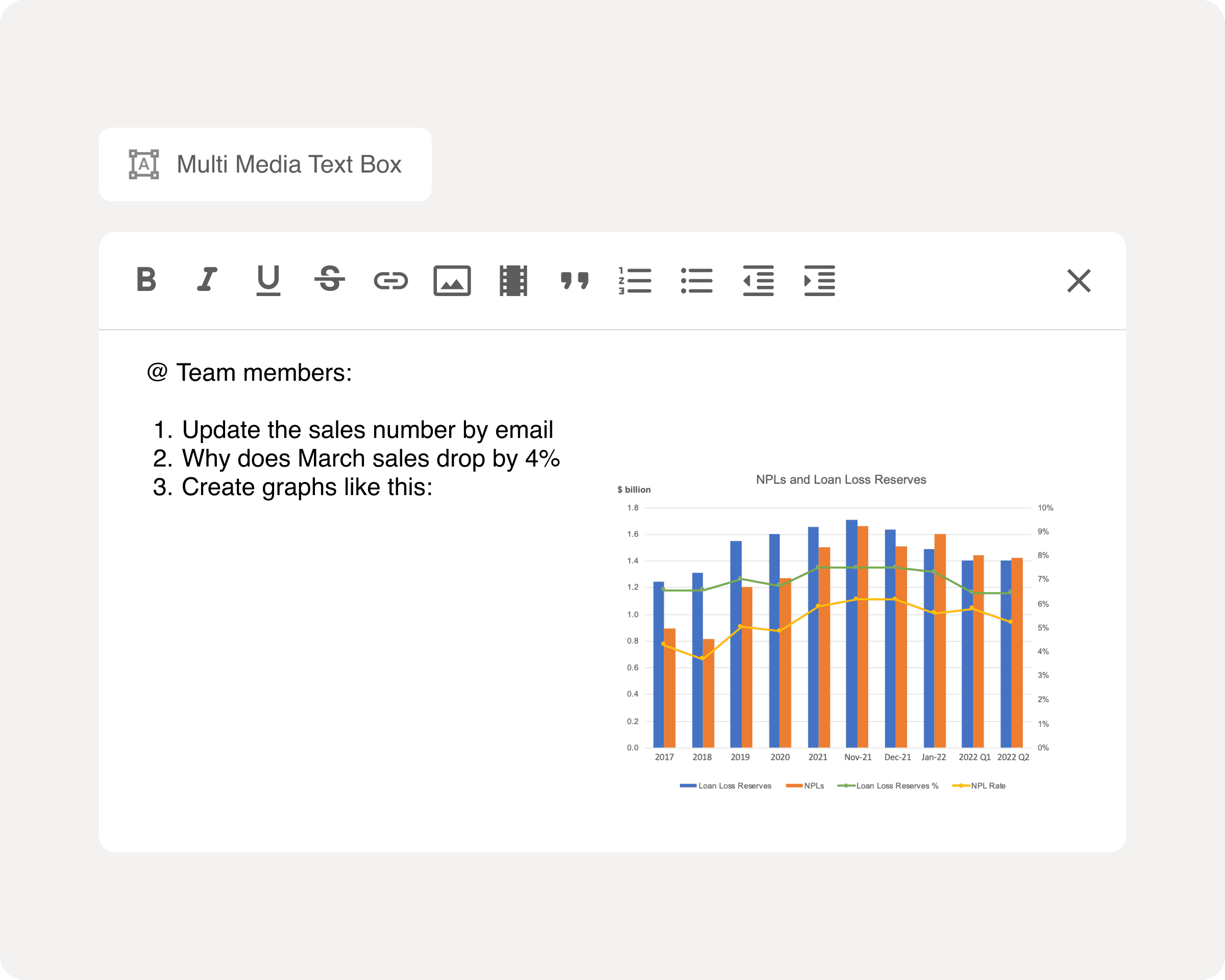Click the text box frame icon
1225x980 pixels.
(x=144, y=165)
